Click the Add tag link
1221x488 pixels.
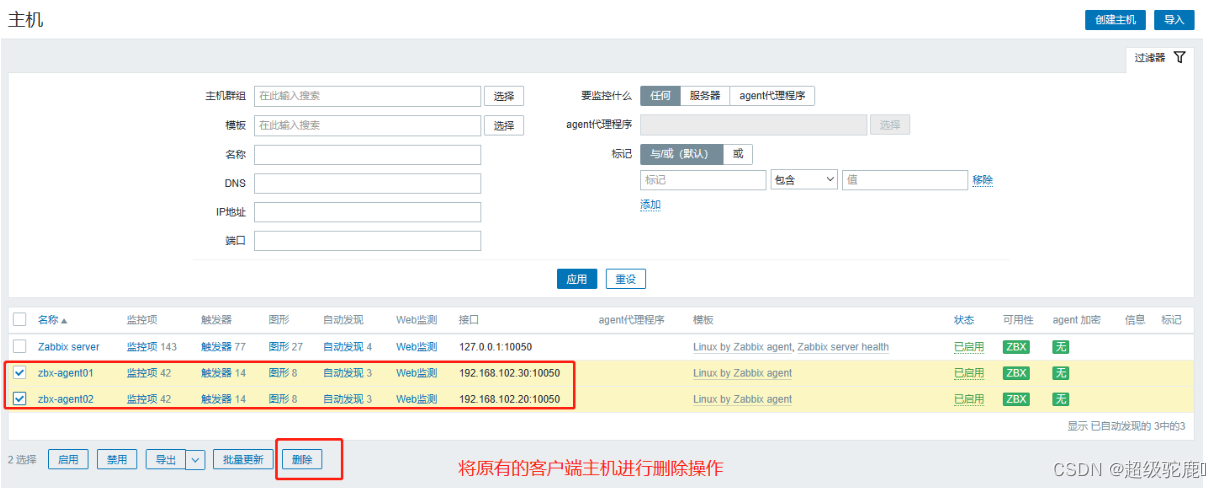[650, 205]
